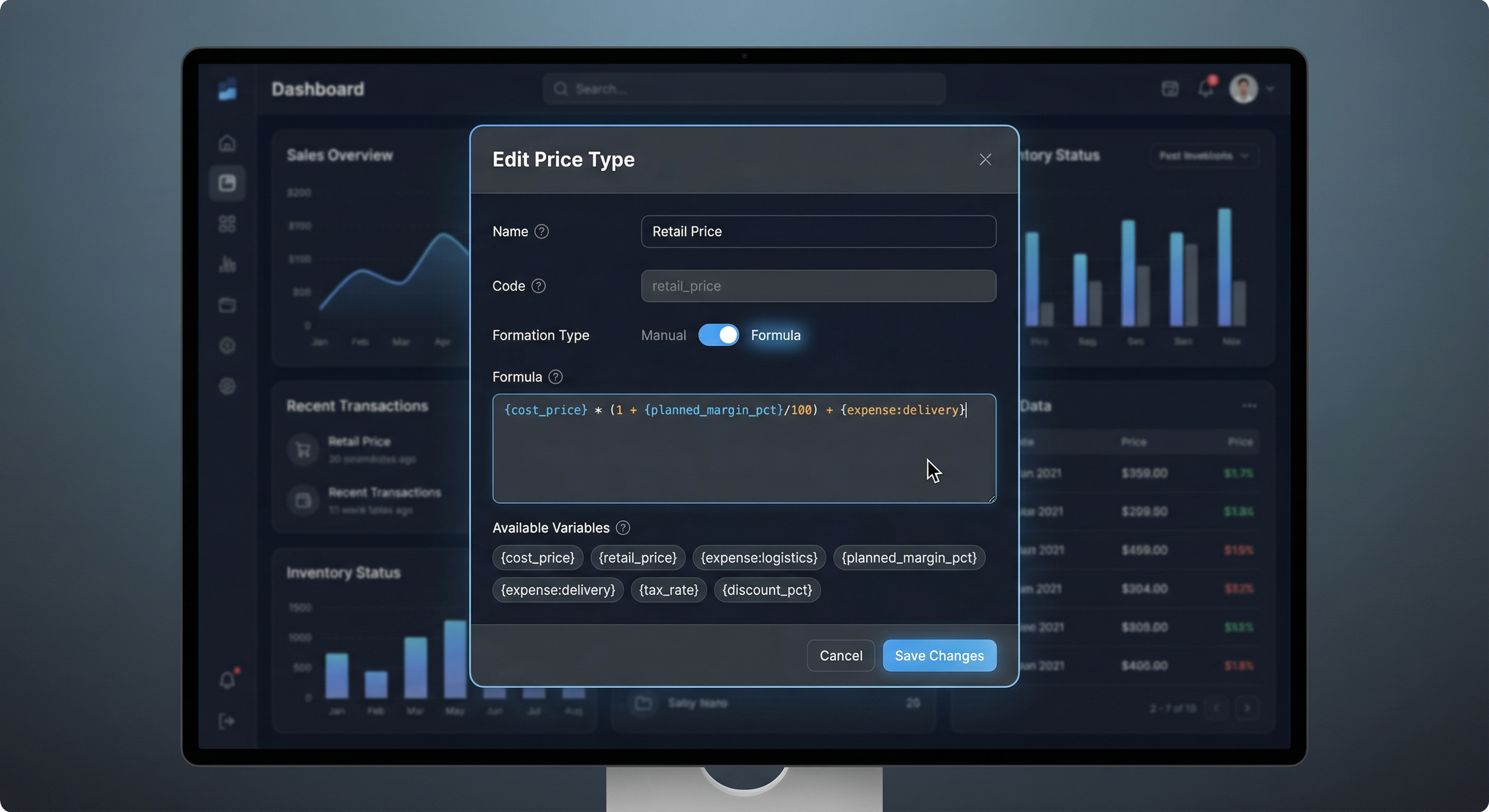Open the Inventory Status filter dropdown
Screen dimensions: 1489x812
[x=1205, y=156]
